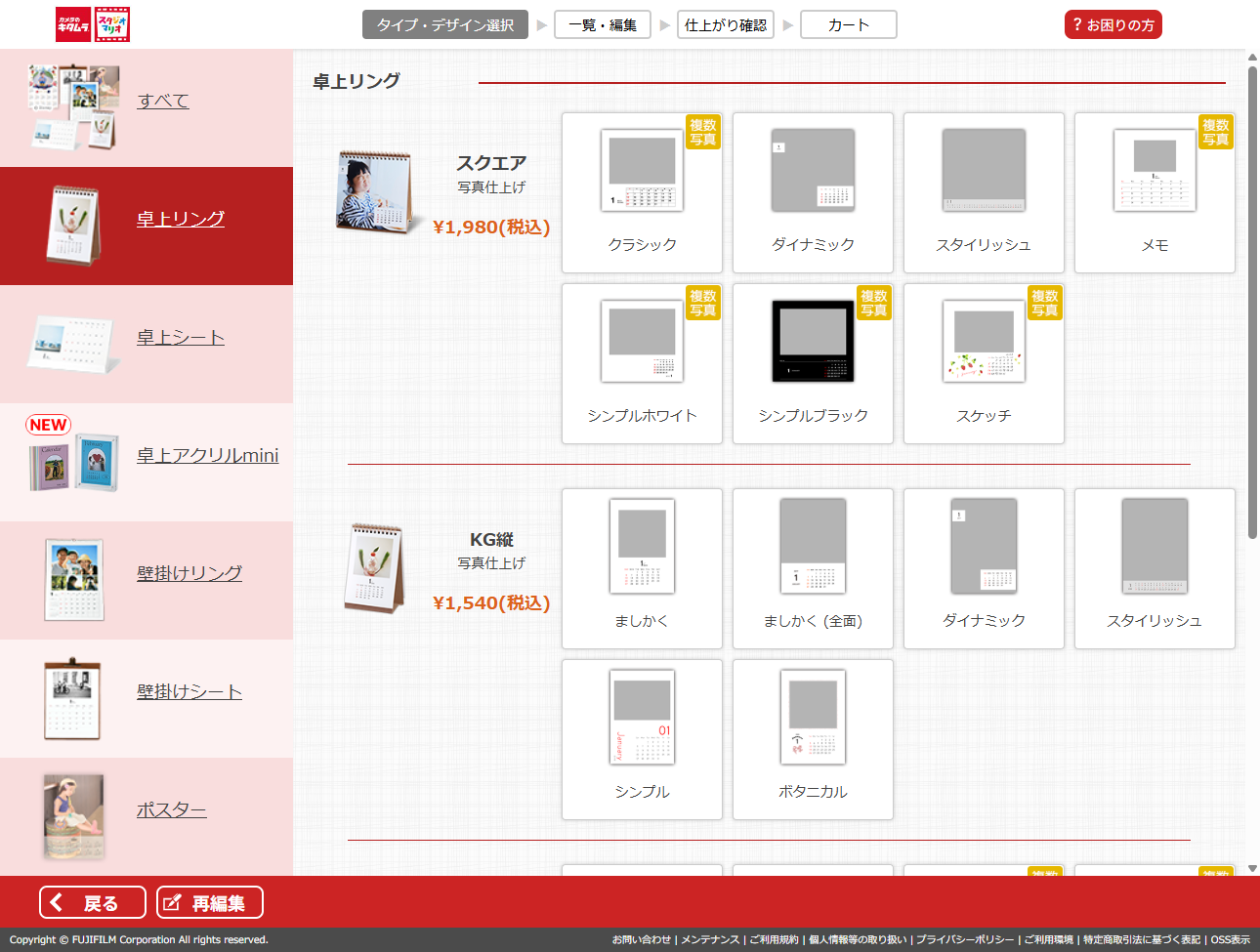Click the scrollbar down arrow
Image resolution: width=1260 pixels, height=952 pixels.
click(x=1252, y=868)
